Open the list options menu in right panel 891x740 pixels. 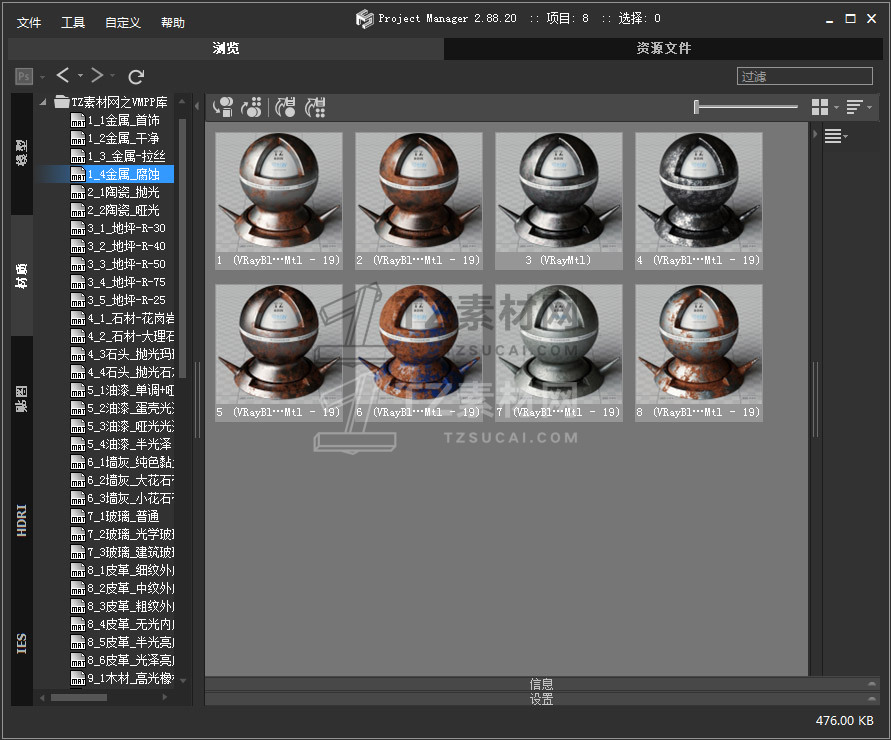(835, 137)
